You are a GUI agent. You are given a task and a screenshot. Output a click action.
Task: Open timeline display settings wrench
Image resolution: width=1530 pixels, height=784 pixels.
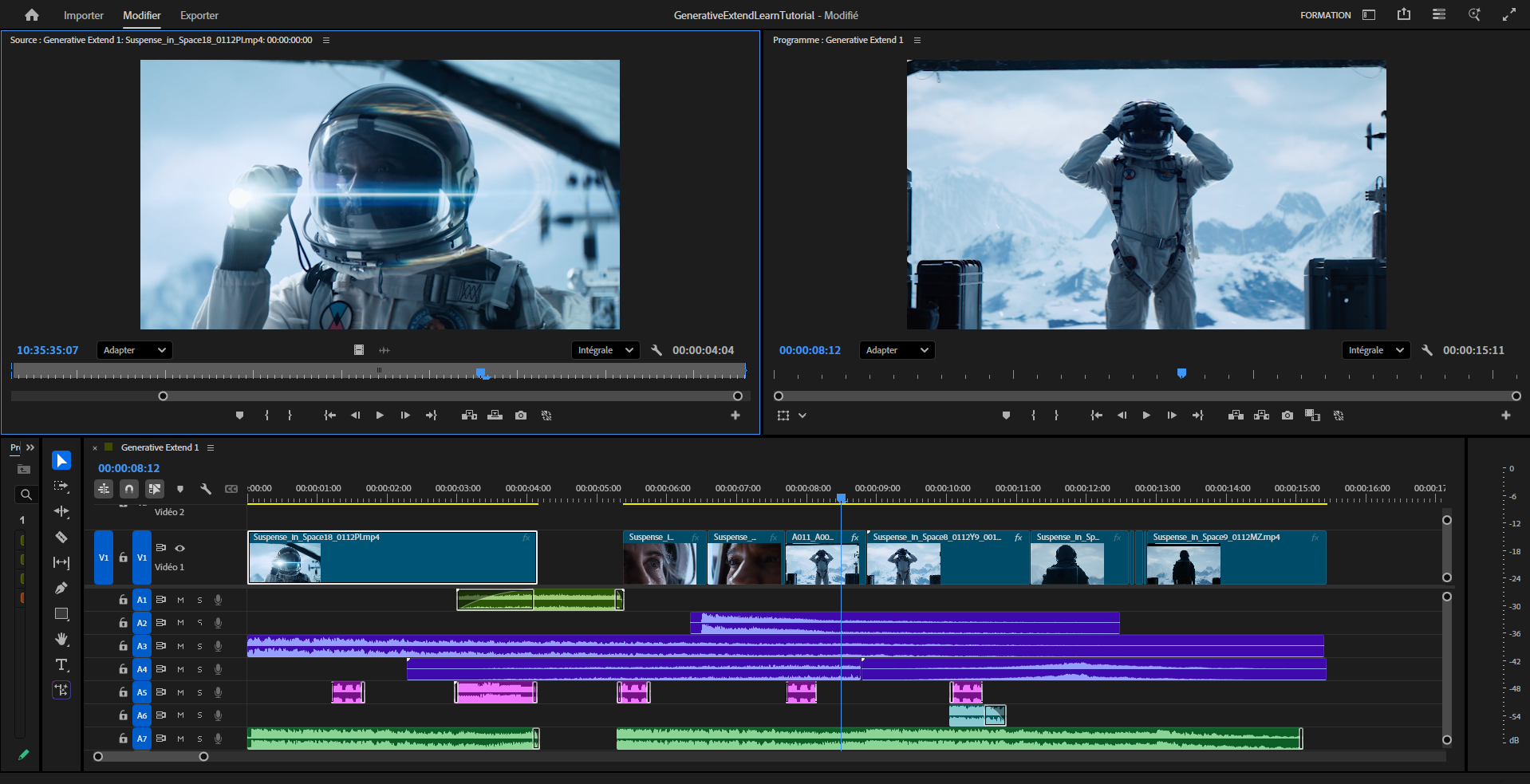(x=205, y=489)
